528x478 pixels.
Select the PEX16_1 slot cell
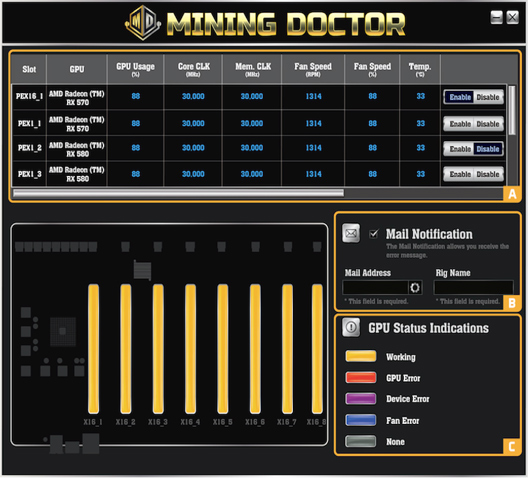[29, 97]
